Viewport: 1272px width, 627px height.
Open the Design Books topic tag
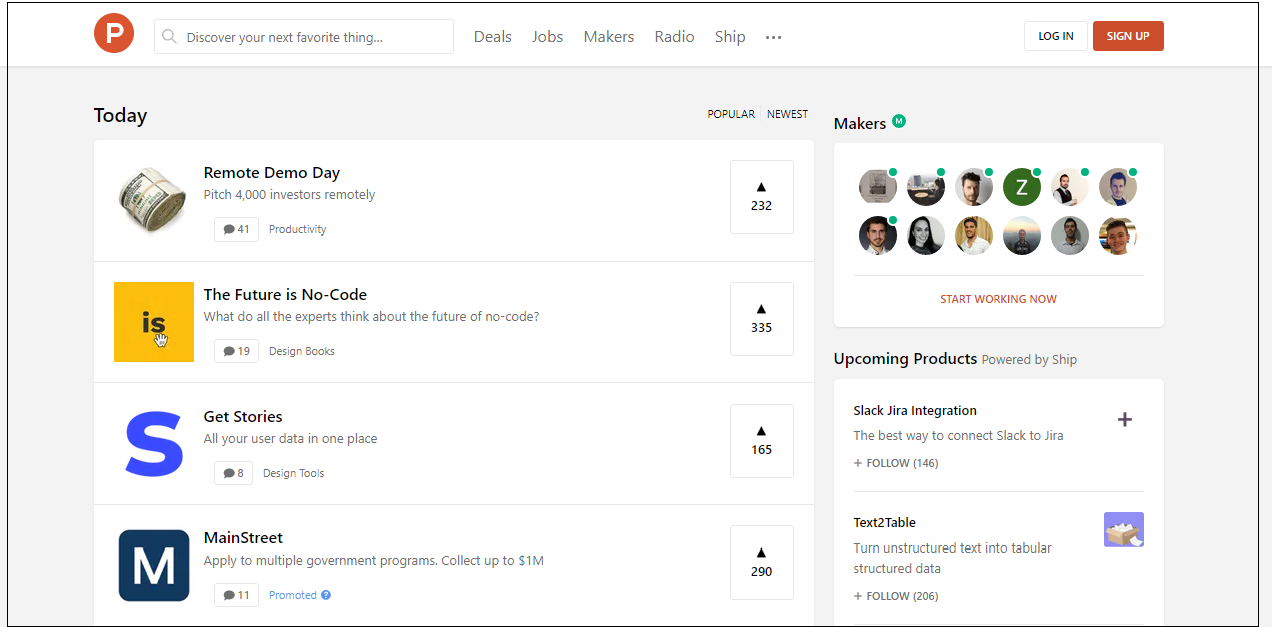tap(302, 351)
